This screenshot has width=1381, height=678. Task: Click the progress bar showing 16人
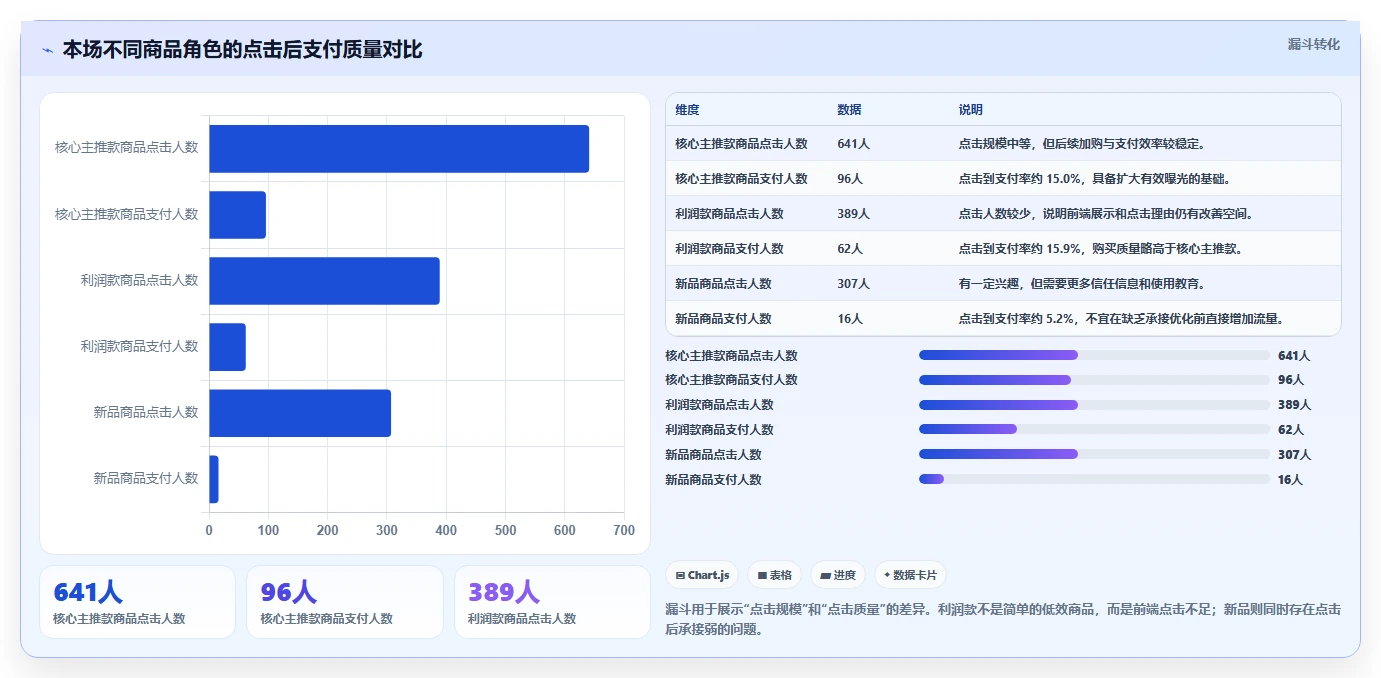pyautogui.click(x=1094, y=479)
